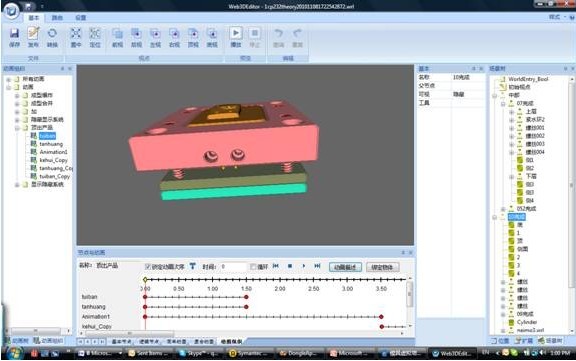Click the bind object button
Image resolution: width=576 pixels, height=361 pixels.
pos(382,267)
